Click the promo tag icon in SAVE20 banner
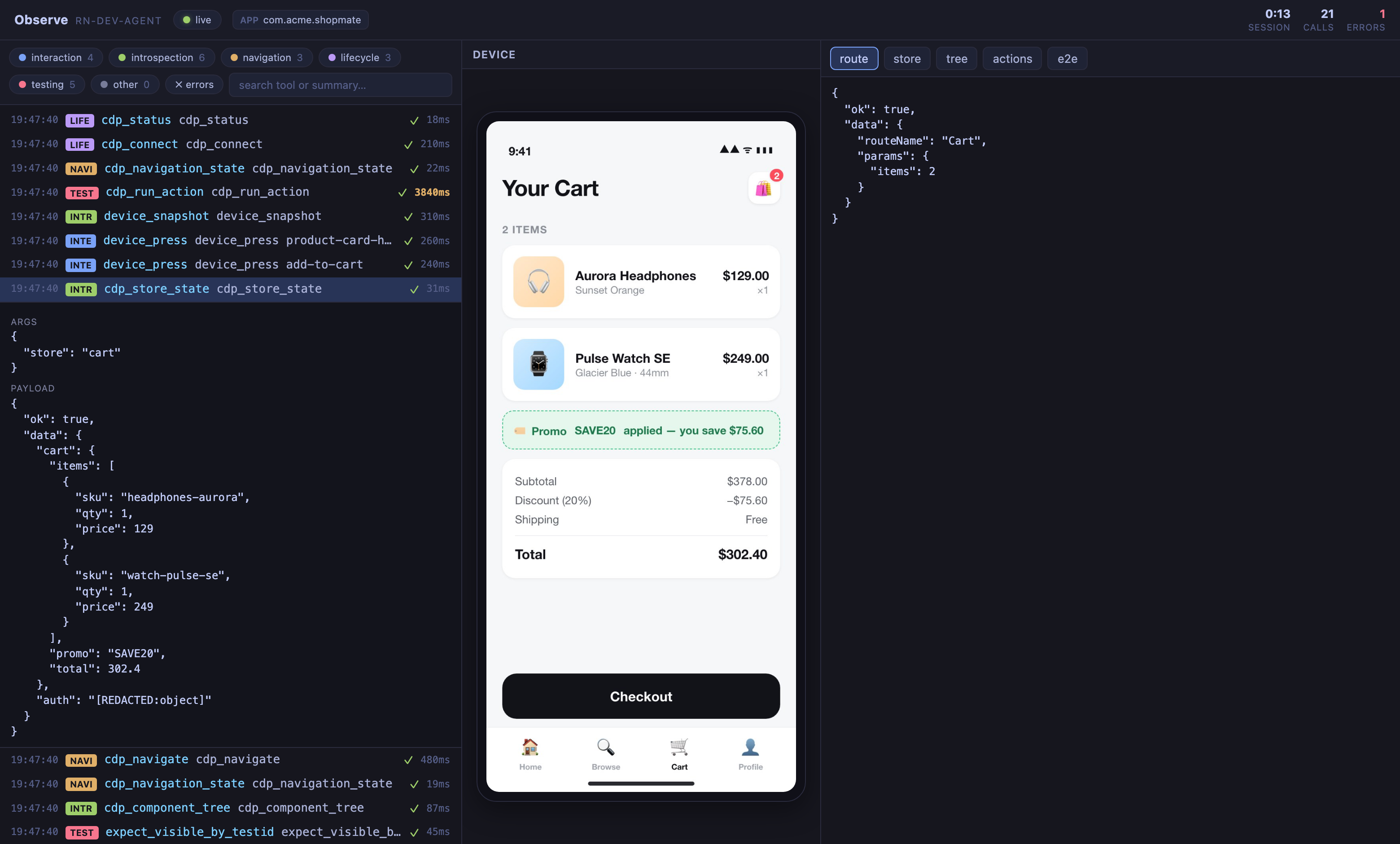The height and width of the screenshot is (844, 1400). (x=520, y=431)
